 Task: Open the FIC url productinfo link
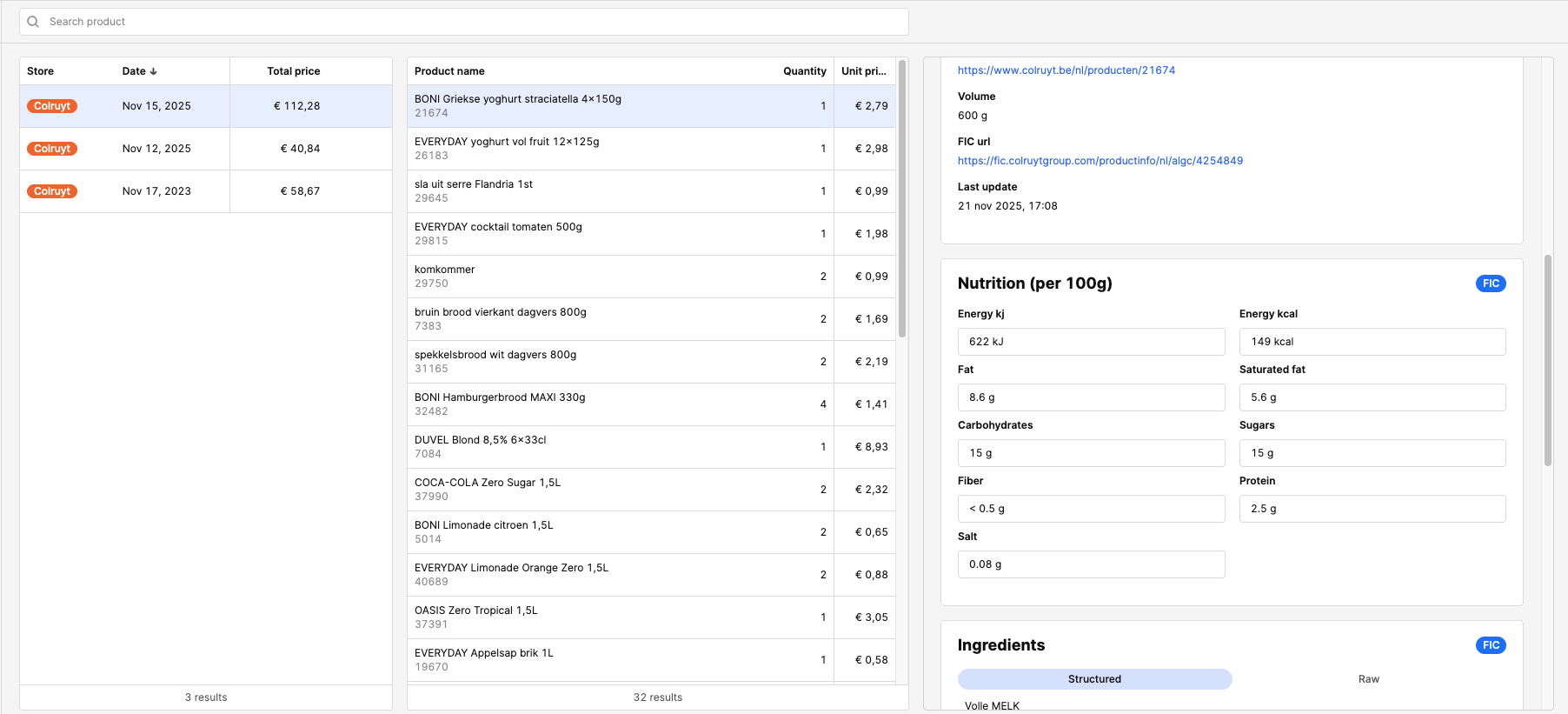coord(1100,161)
